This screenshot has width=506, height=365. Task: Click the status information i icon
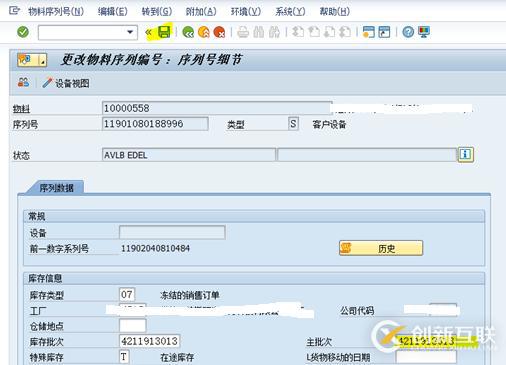(466, 154)
